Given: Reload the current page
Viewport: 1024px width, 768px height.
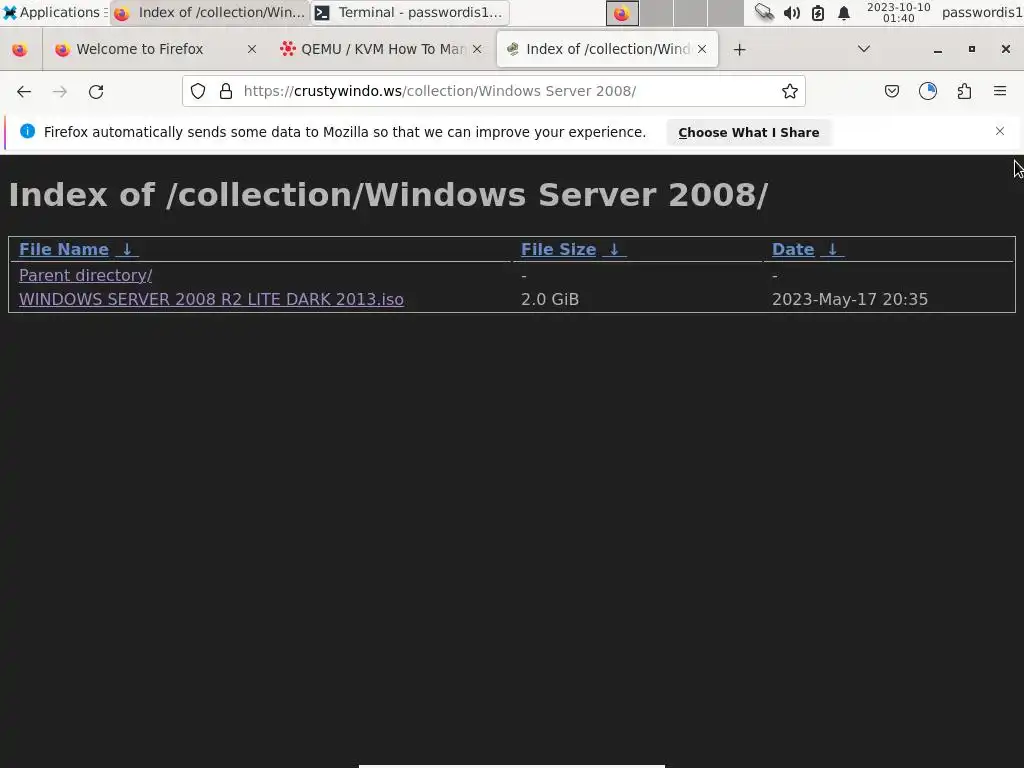Looking at the screenshot, I should [96, 91].
